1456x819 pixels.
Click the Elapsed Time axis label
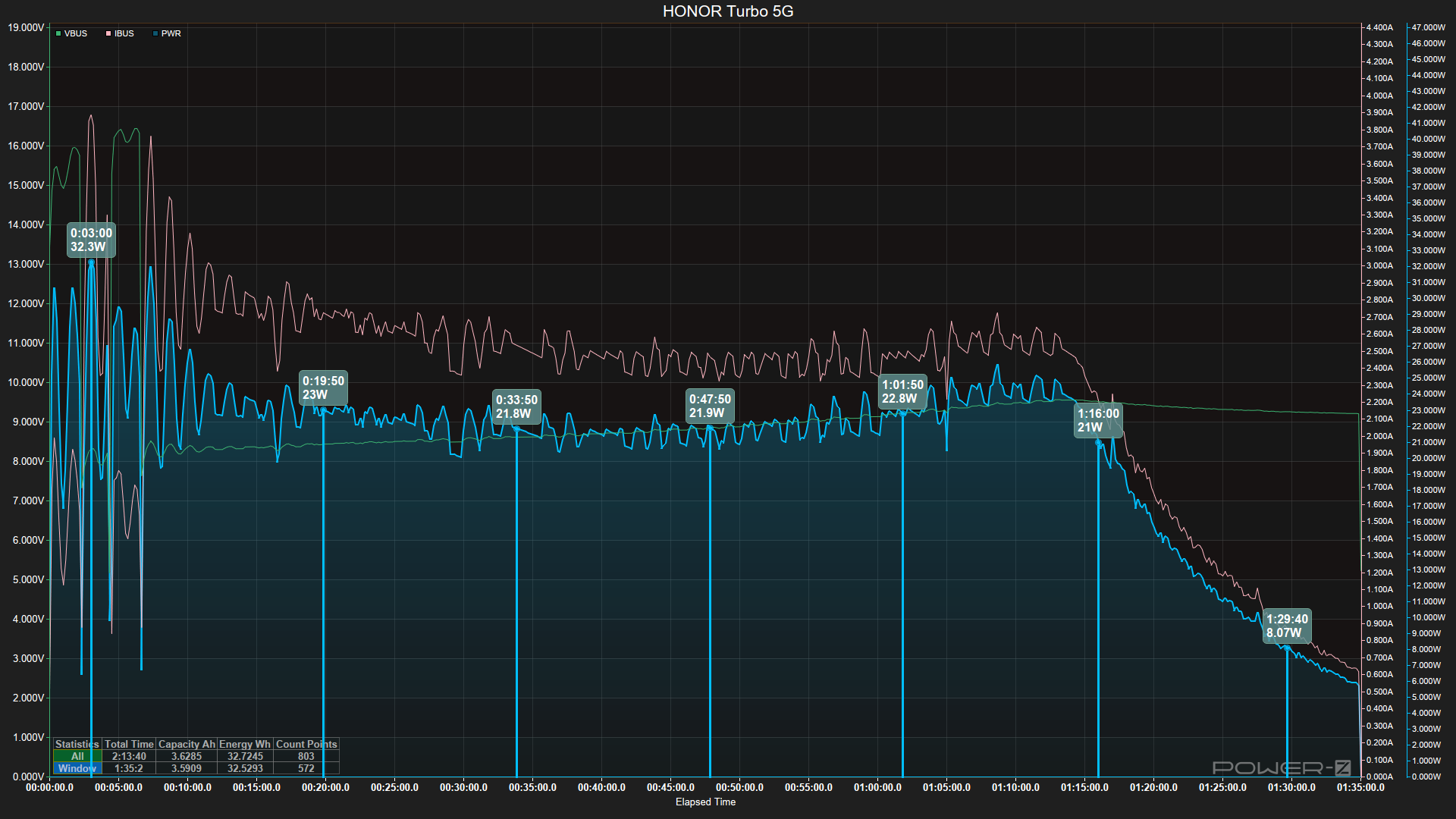click(705, 802)
